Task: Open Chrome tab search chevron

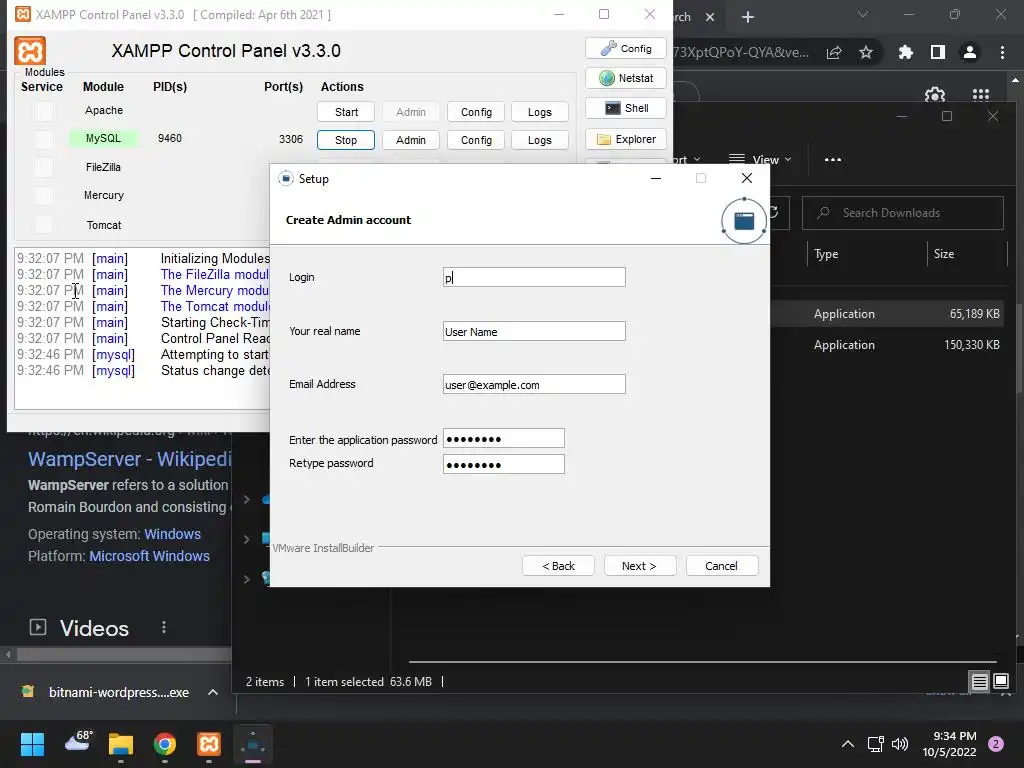Action: pyautogui.click(x=863, y=14)
